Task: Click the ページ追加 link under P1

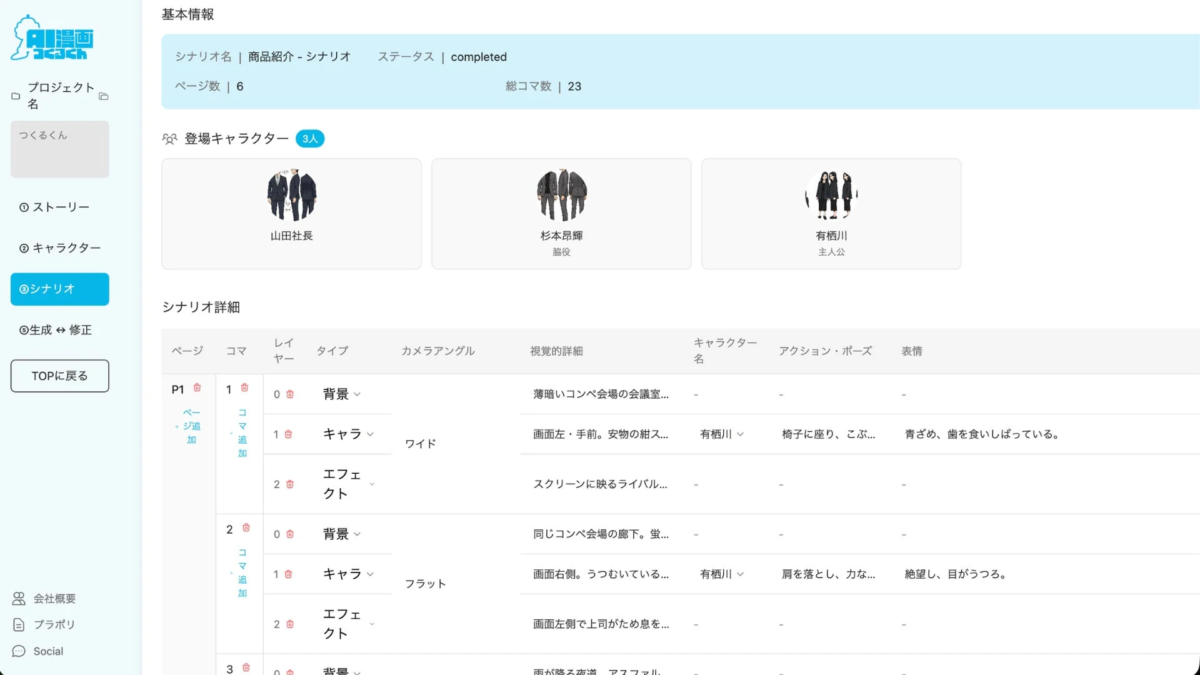Action: click(192, 426)
